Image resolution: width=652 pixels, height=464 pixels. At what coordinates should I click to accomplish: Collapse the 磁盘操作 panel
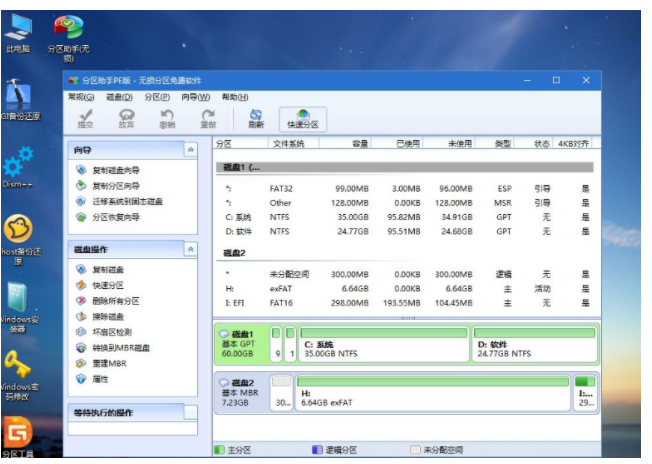coord(190,249)
